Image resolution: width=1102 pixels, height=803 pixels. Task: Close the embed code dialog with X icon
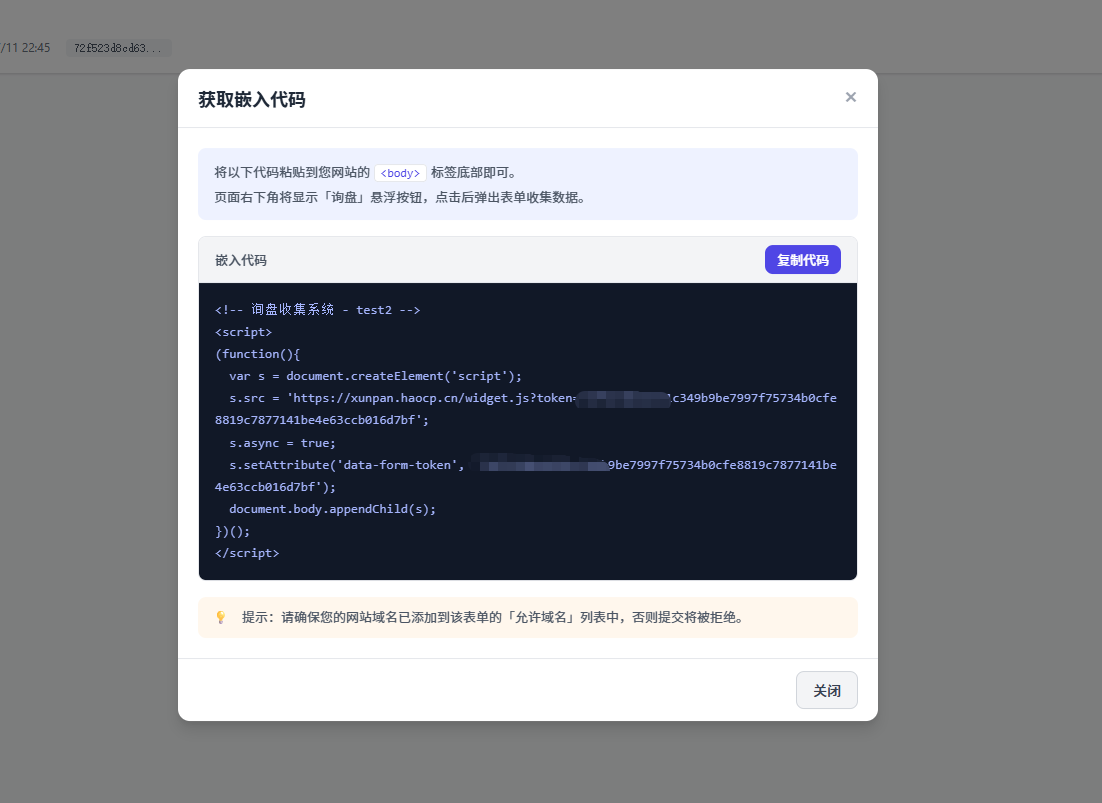pos(850,97)
